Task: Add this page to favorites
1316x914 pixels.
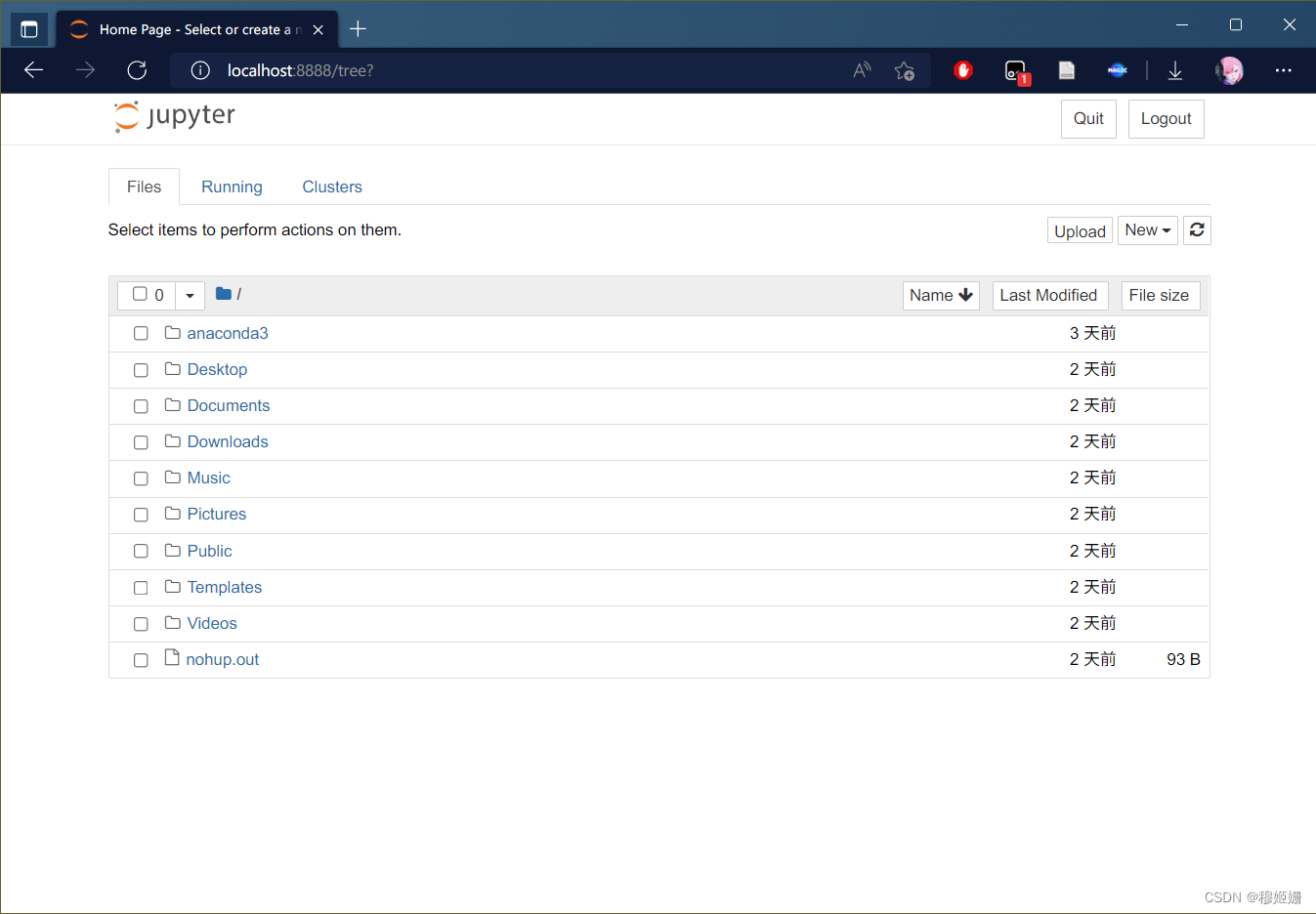Action: pos(904,70)
